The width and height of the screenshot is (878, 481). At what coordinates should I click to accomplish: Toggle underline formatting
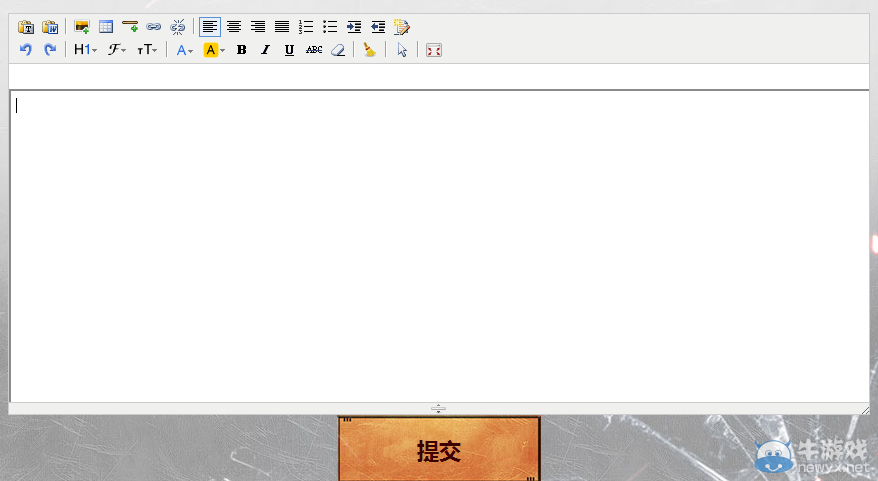pyautogui.click(x=289, y=50)
